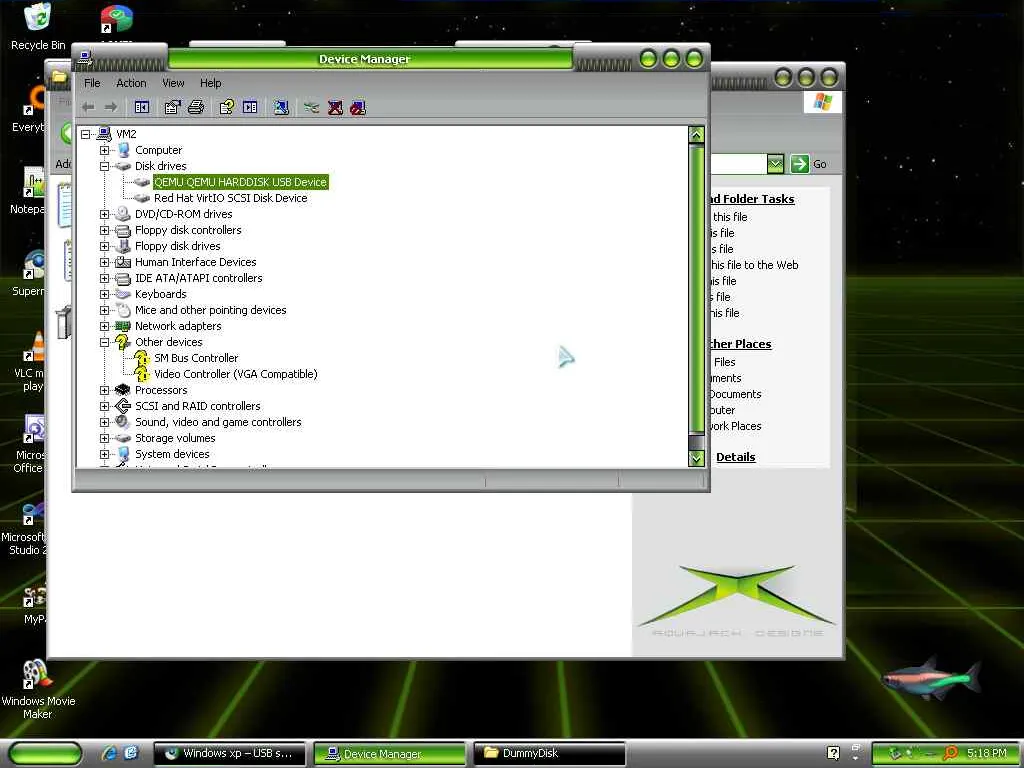Click the 'his file to the Web' task link
The width and height of the screenshot is (1024, 768).
tap(754, 265)
